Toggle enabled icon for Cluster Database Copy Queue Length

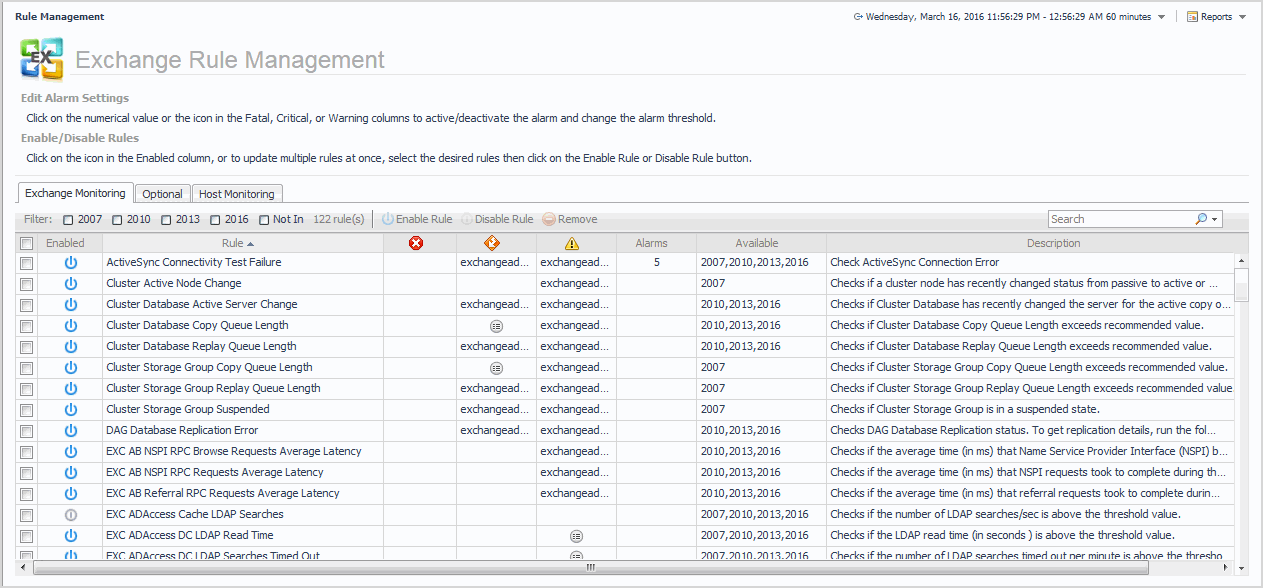(70, 325)
